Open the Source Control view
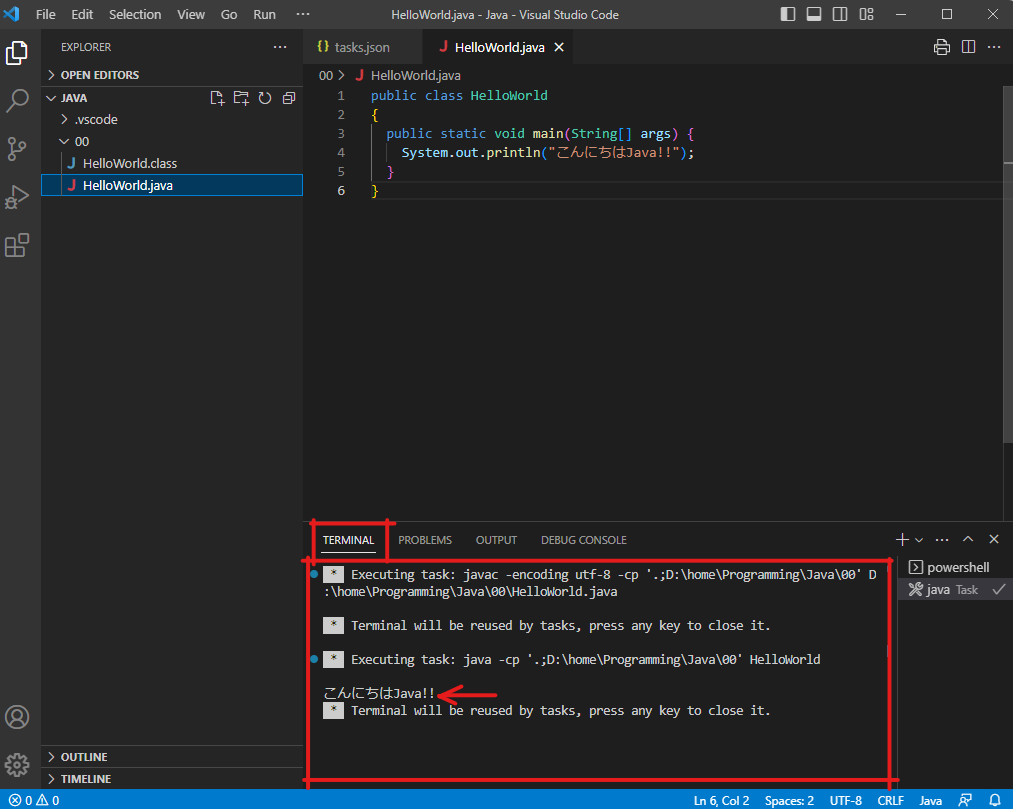Screen dimensions: 1013x809 [x=17, y=149]
